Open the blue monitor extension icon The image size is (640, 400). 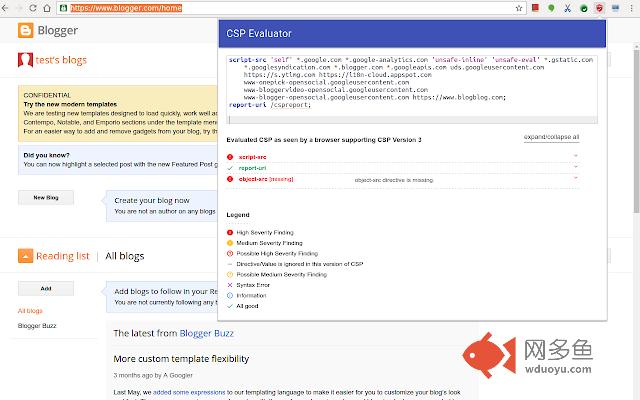(615, 8)
